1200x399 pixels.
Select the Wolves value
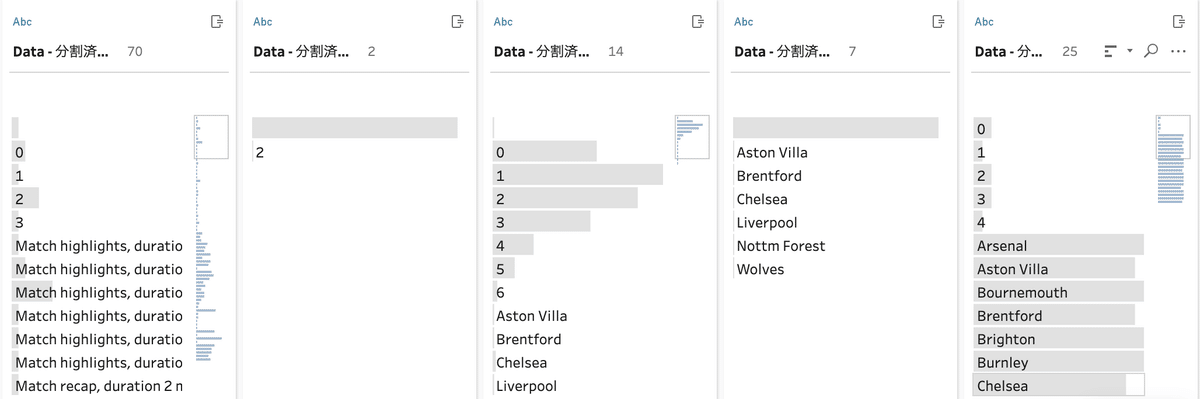[760, 269]
